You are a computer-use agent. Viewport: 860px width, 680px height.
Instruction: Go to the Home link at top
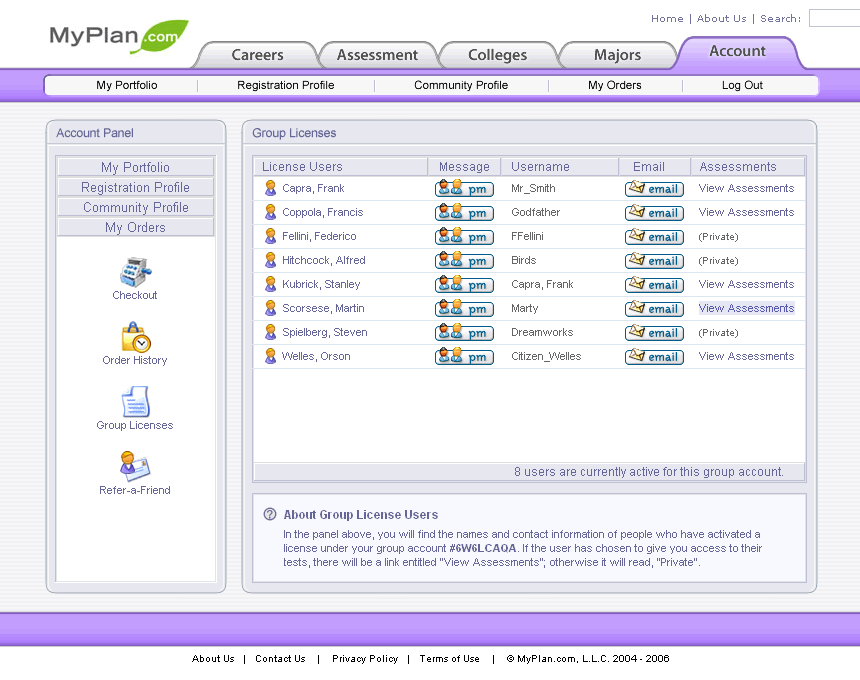pos(667,19)
